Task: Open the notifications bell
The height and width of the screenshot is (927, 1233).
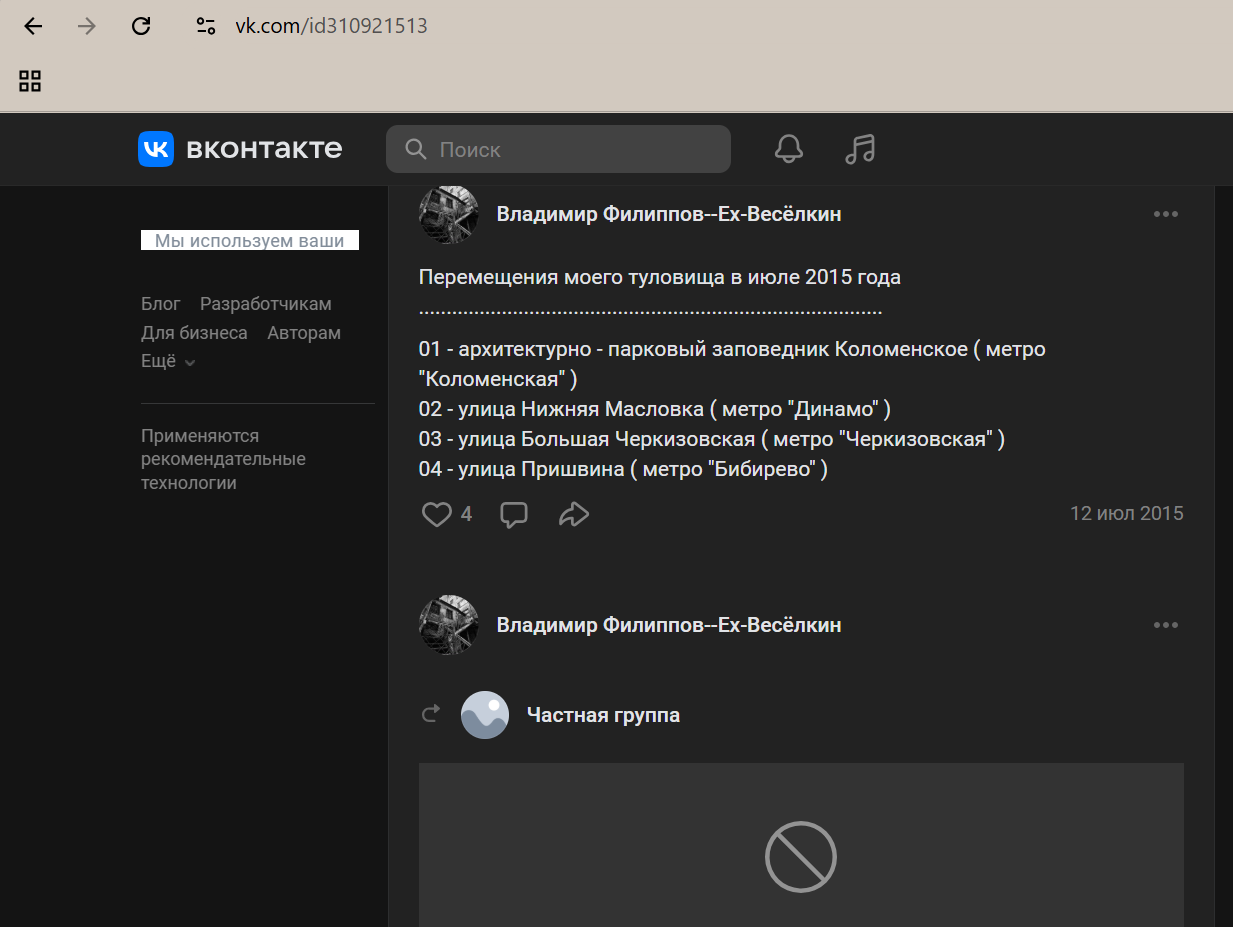Action: click(789, 149)
